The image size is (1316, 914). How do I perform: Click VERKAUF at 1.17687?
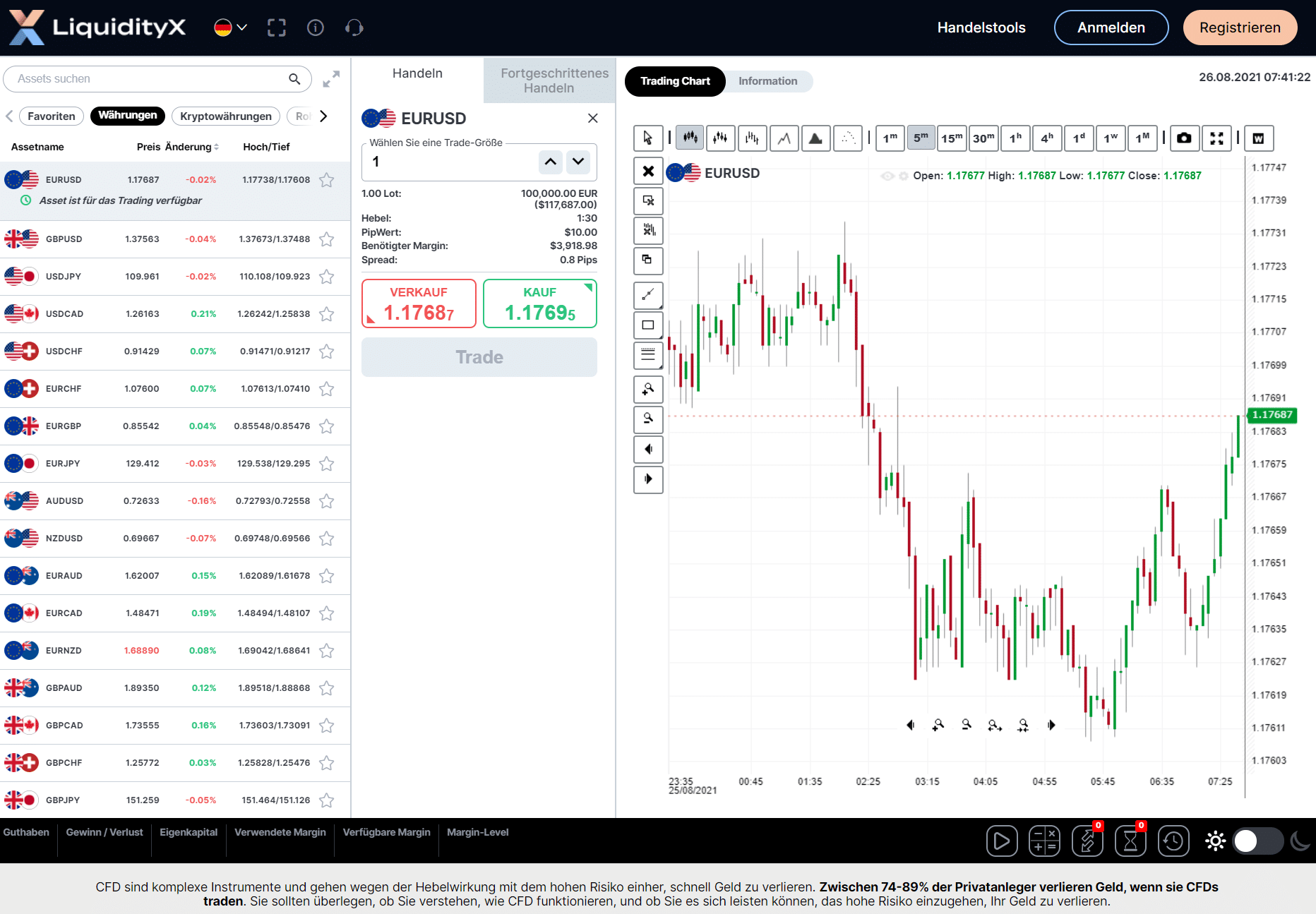pos(419,303)
